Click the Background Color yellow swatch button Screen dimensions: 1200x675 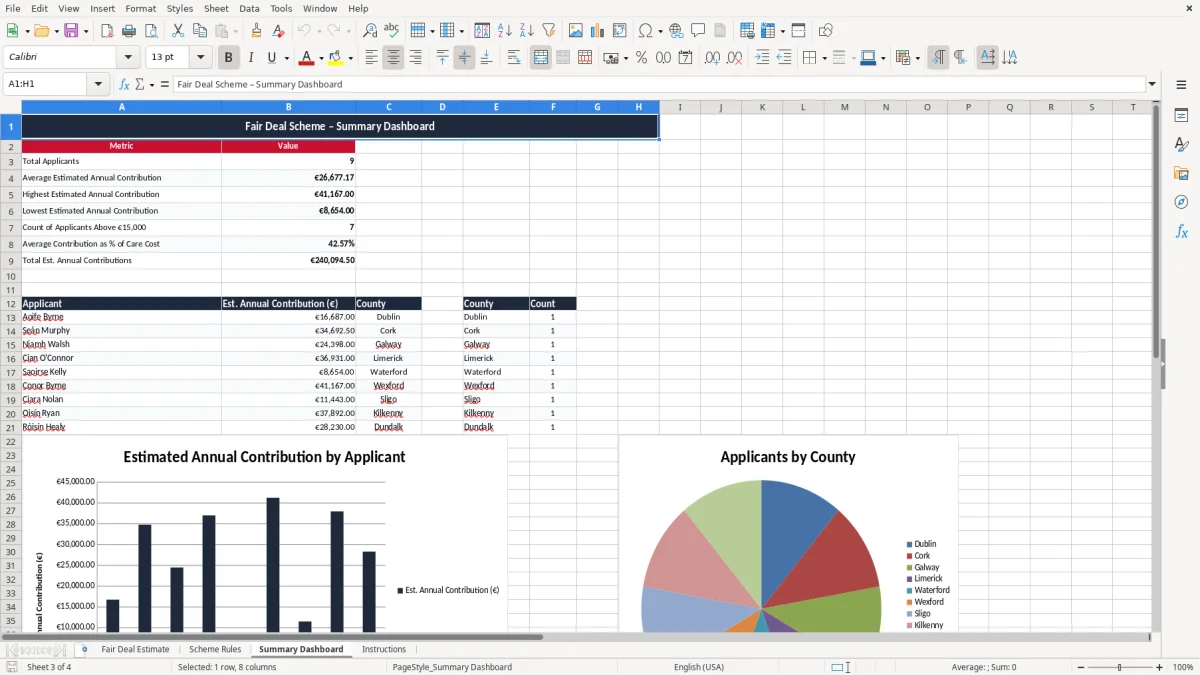(x=336, y=58)
